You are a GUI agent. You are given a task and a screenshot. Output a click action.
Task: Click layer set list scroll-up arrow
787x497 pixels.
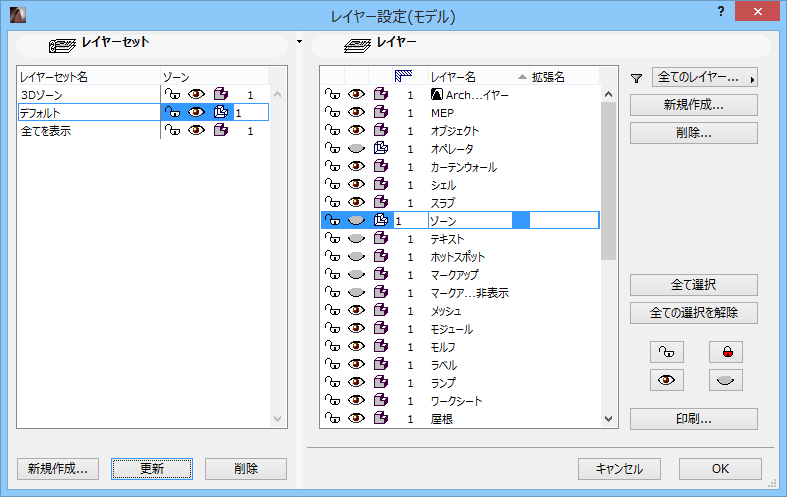pyautogui.click(x=278, y=94)
